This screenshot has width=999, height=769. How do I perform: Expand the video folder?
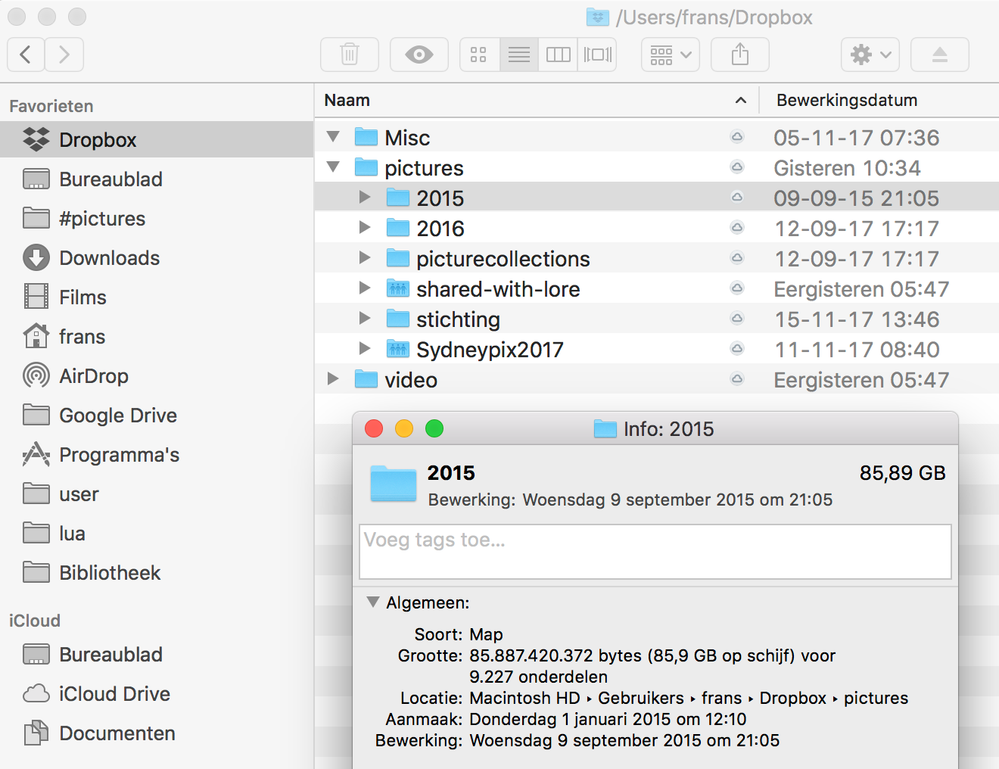pyautogui.click(x=334, y=380)
